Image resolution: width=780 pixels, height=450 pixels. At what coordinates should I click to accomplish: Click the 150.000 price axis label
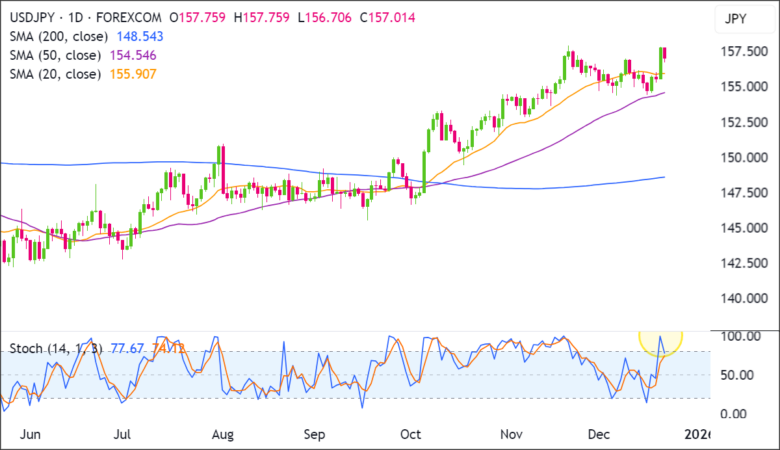[x=744, y=158]
